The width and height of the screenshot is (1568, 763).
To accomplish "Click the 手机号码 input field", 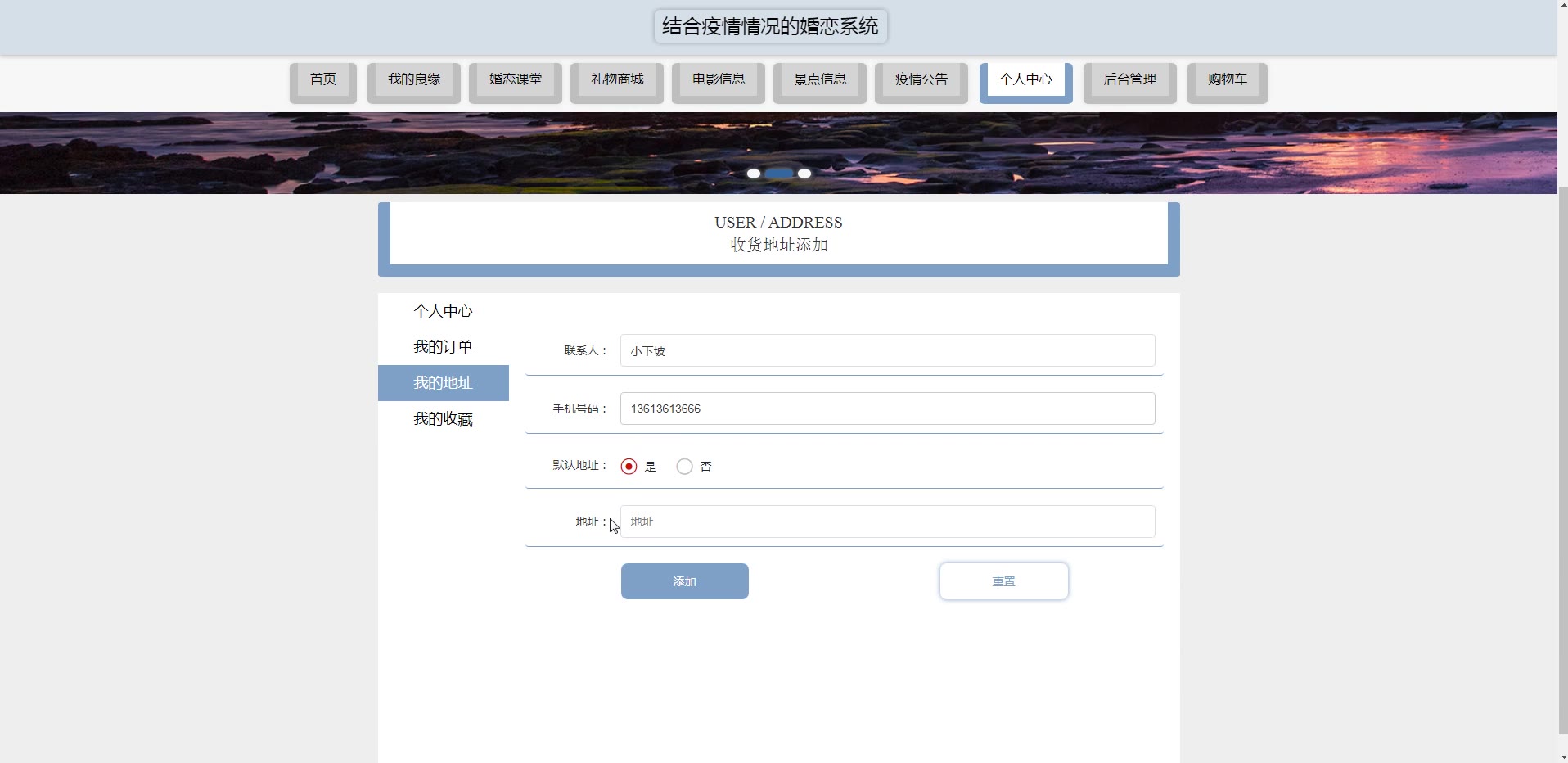I will pos(887,409).
